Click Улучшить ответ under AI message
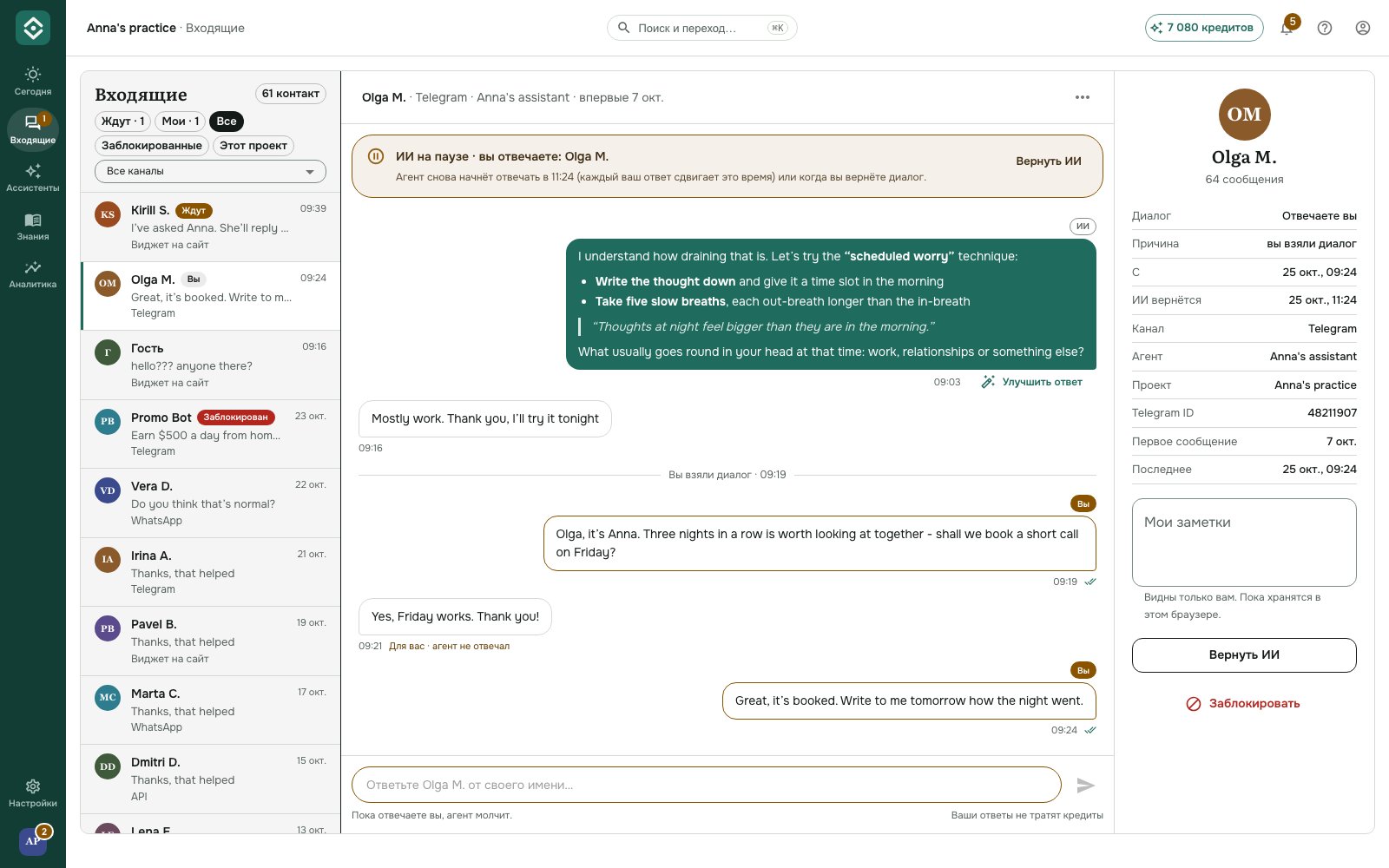The image size is (1389, 868). (1032, 382)
